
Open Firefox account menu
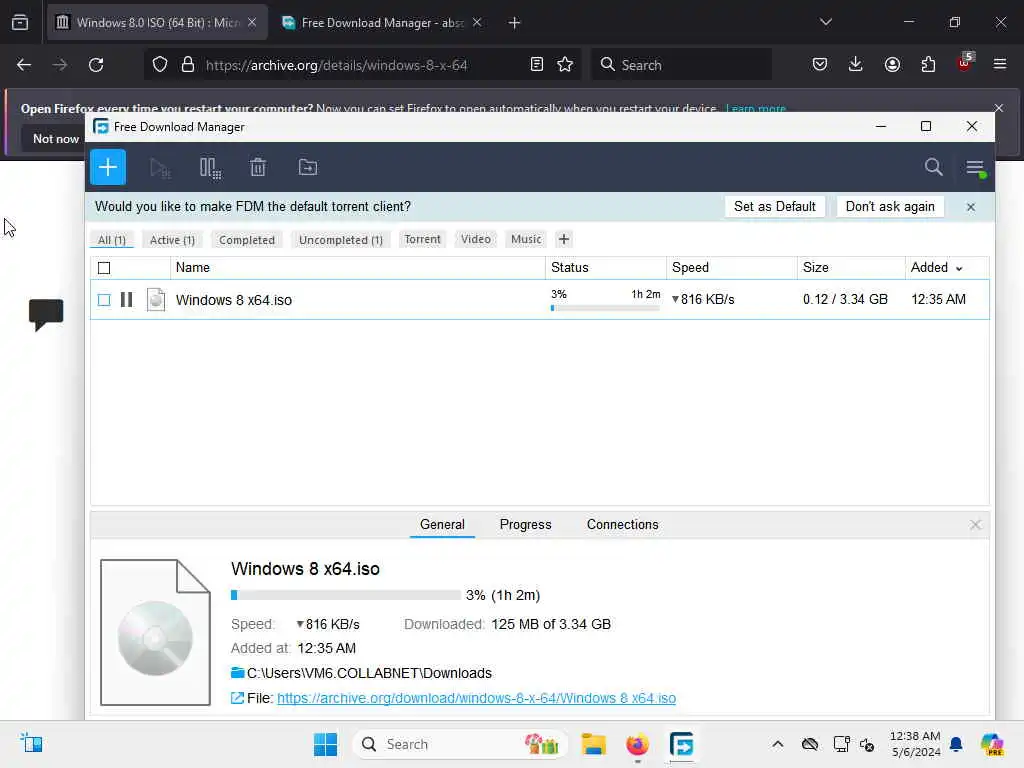(892, 65)
